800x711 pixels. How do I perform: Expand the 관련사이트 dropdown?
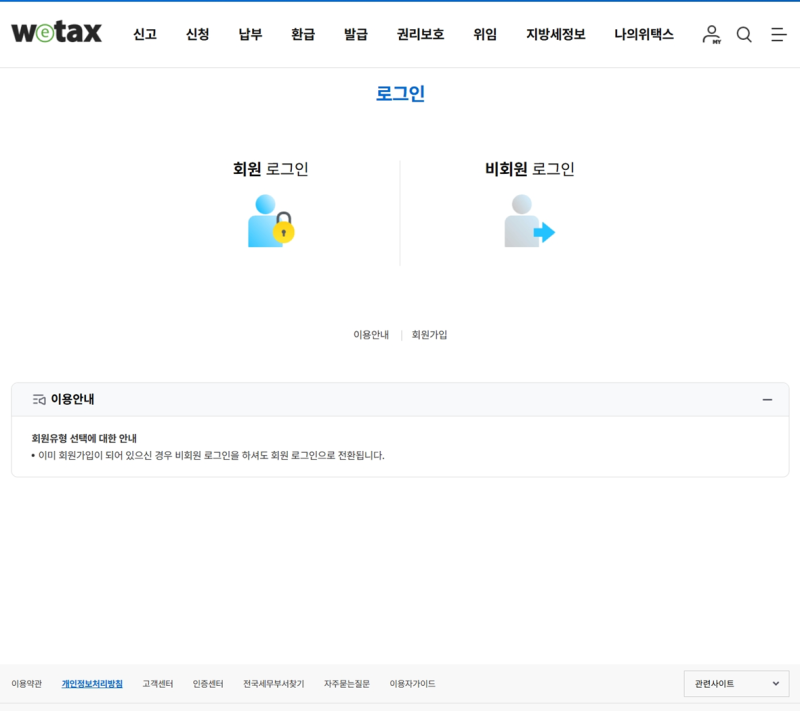[x=736, y=683]
